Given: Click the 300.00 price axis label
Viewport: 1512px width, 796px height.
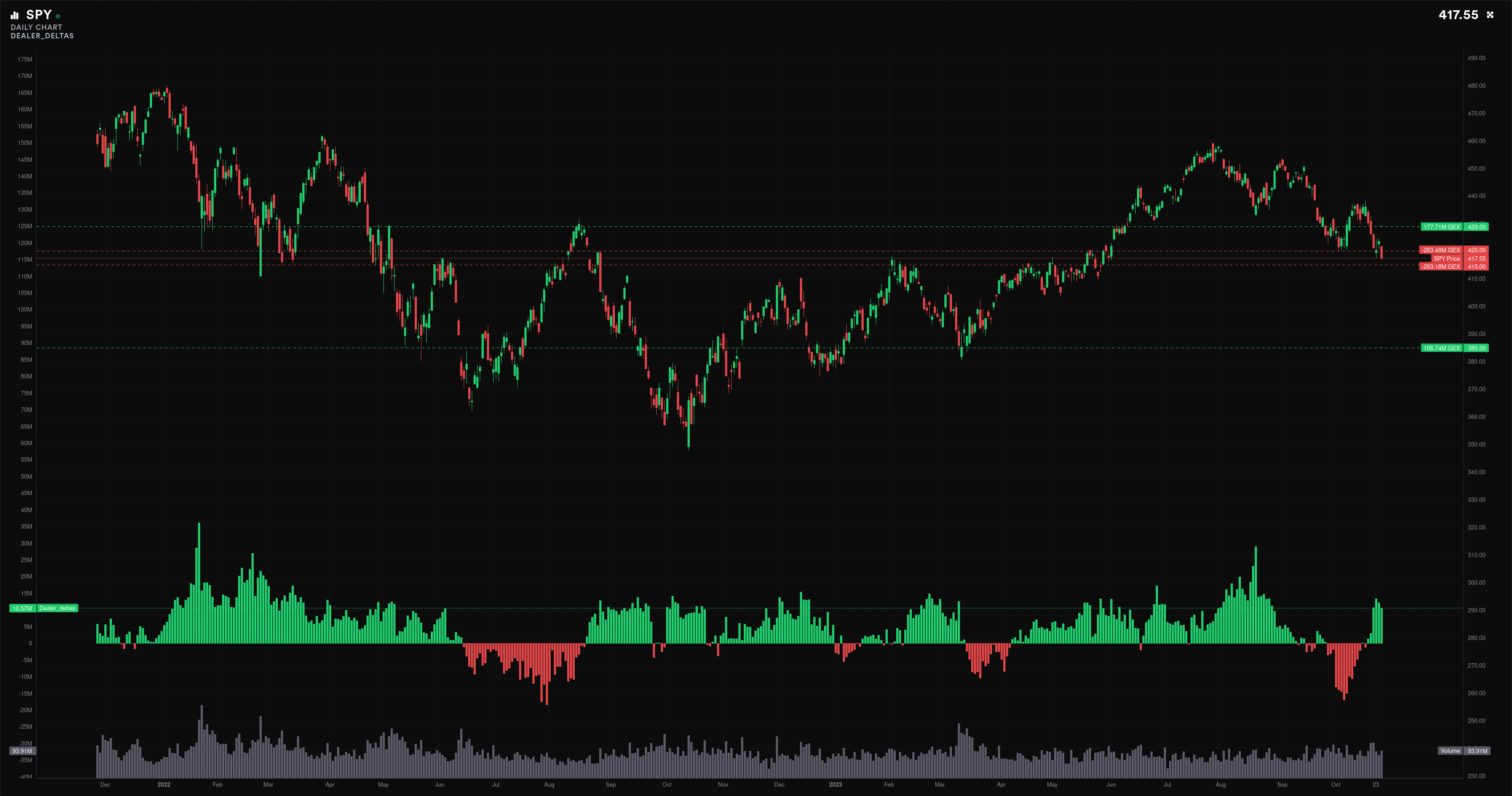Looking at the screenshot, I should pyautogui.click(x=1476, y=583).
